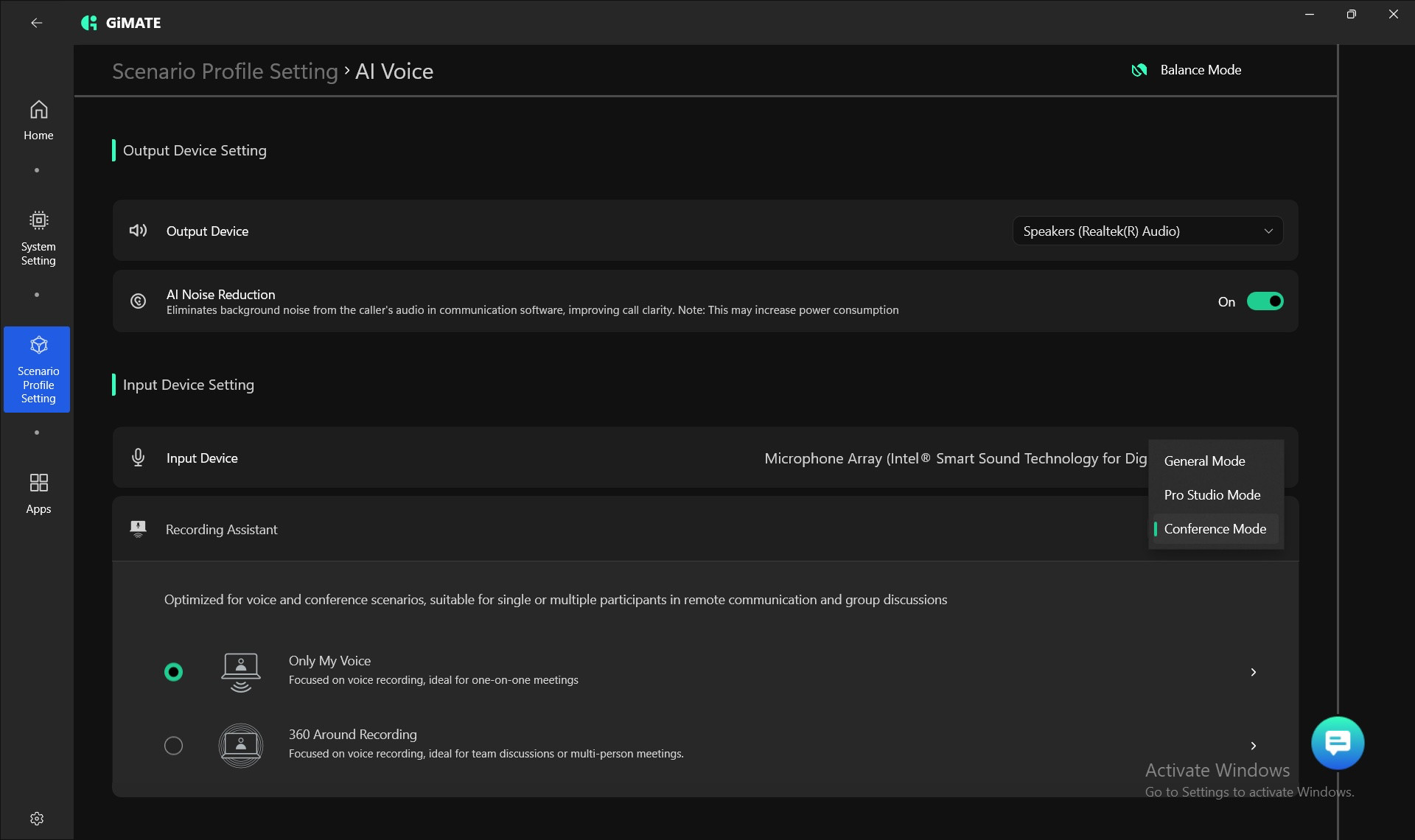Image resolution: width=1415 pixels, height=840 pixels.
Task: Turn off AI Noise Reduction toggle
Action: (x=1265, y=301)
